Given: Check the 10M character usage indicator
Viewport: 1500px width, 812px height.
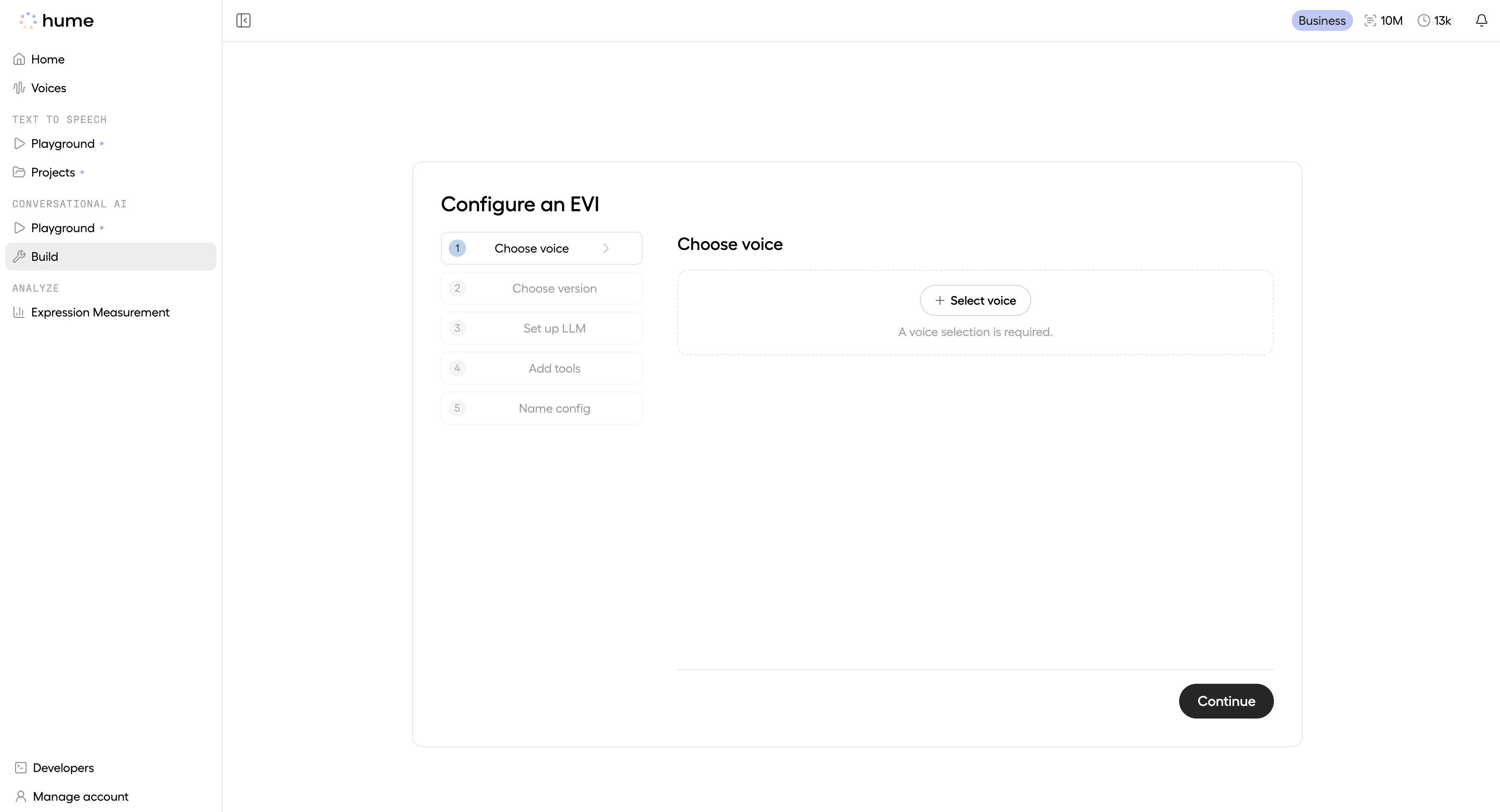Looking at the screenshot, I should 1383,20.
